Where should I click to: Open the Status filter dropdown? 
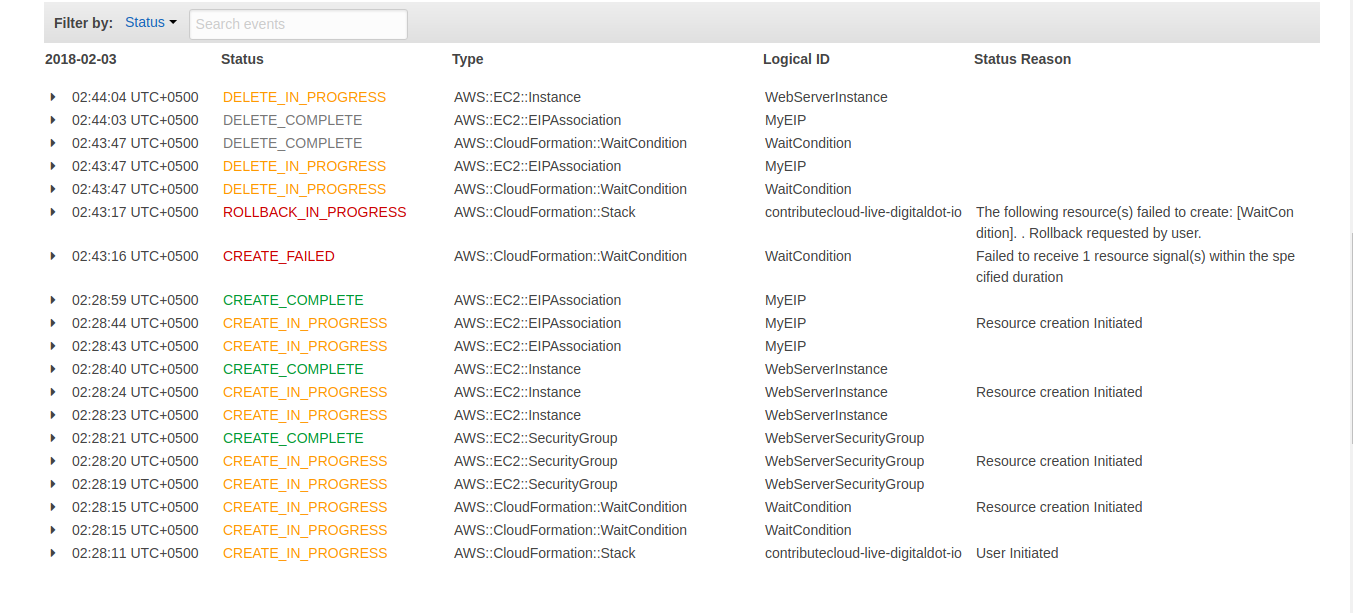point(150,22)
